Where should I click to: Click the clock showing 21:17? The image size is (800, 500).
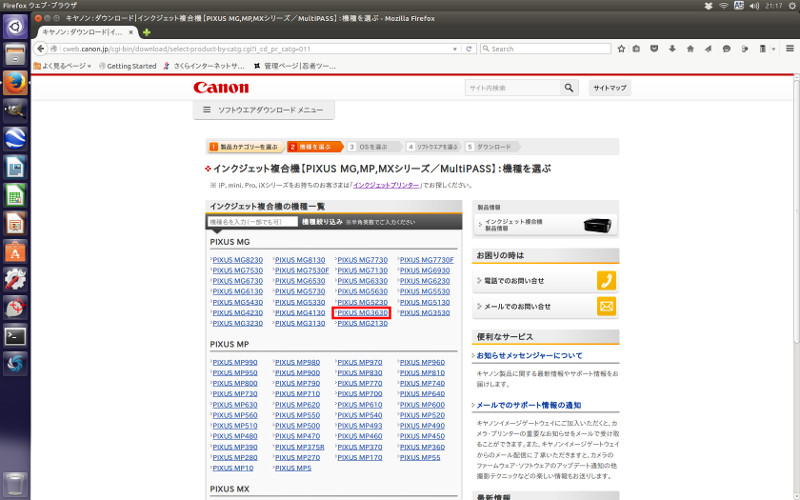pyautogui.click(x=773, y=6)
